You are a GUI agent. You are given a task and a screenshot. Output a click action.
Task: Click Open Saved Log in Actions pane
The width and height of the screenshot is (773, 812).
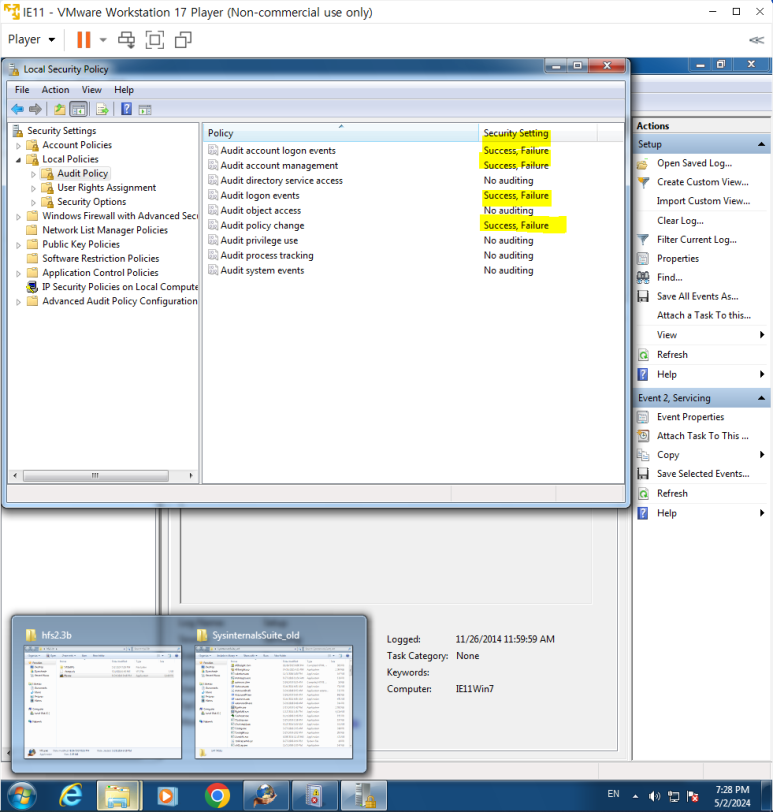click(694, 163)
